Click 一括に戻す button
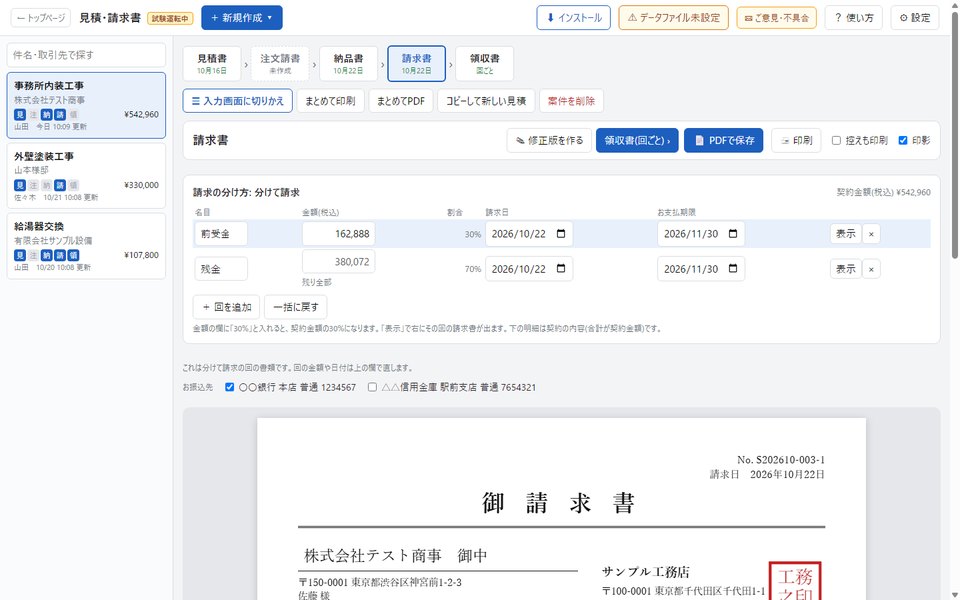This screenshot has height=600, width=960. click(x=296, y=307)
